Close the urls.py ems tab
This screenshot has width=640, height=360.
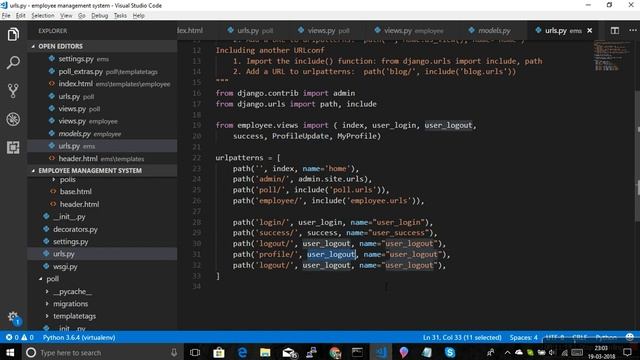click(589, 31)
